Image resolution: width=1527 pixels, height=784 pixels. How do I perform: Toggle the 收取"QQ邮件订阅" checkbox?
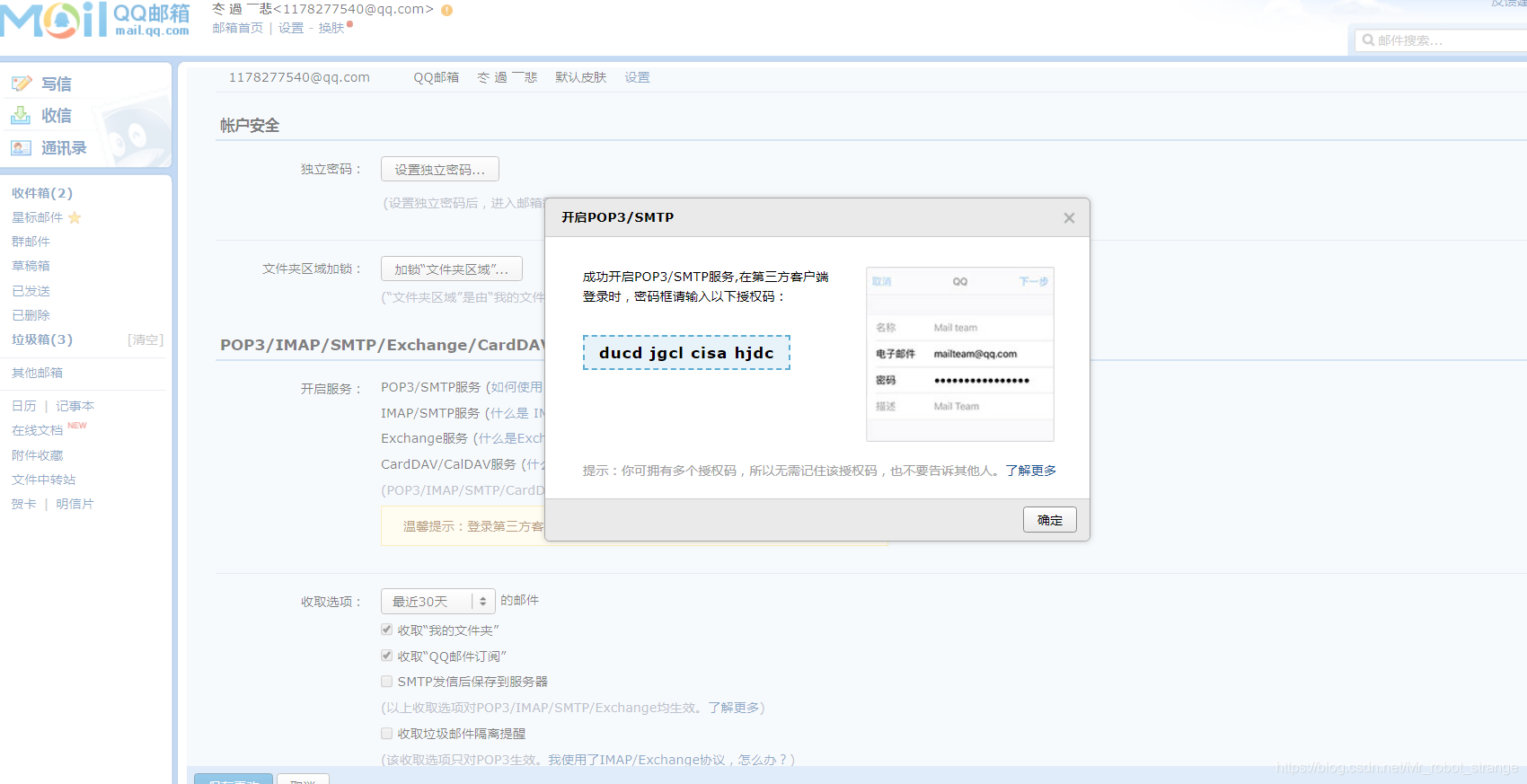(x=386, y=656)
